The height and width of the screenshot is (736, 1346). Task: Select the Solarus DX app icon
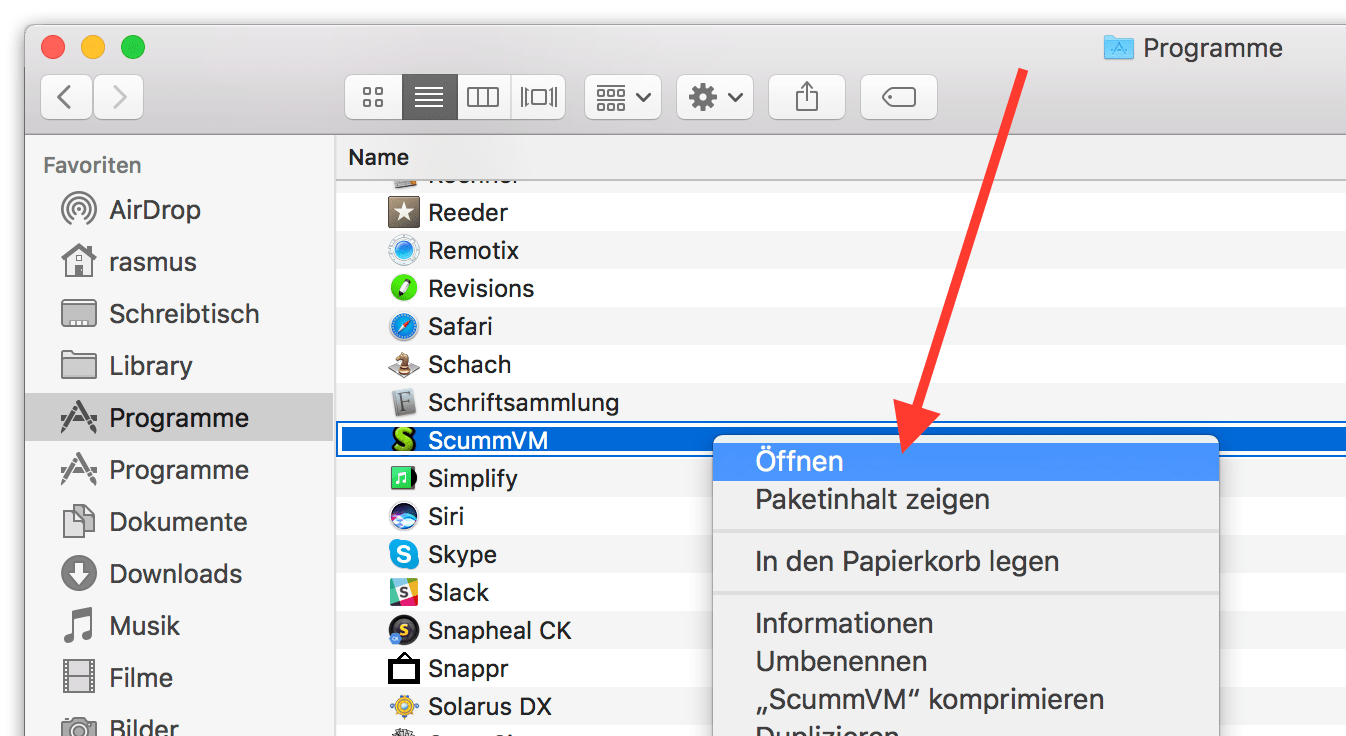403,706
